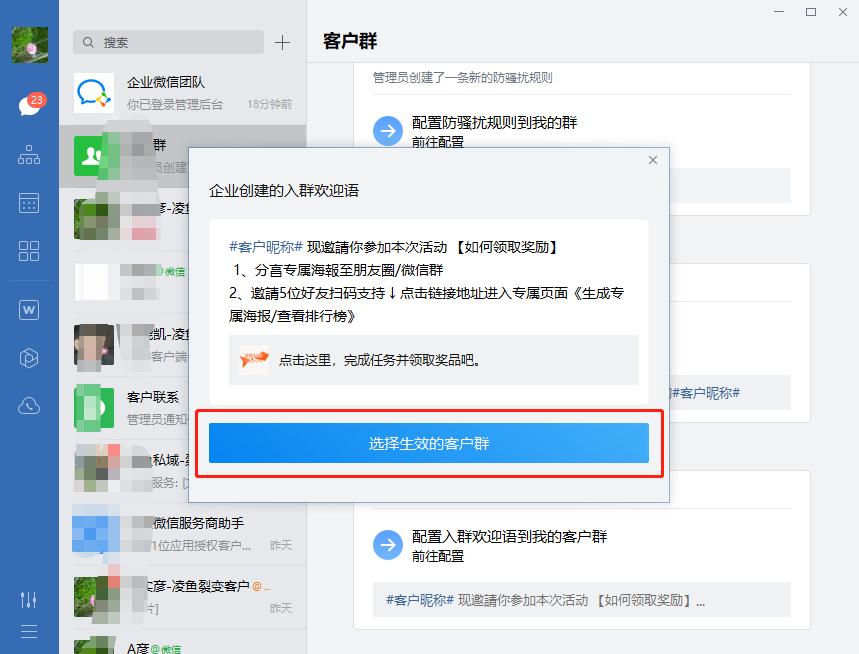Close the 企业创建的入群欢迎语 dialog
Screen dimensions: 859x654
[x=653, y=160]
